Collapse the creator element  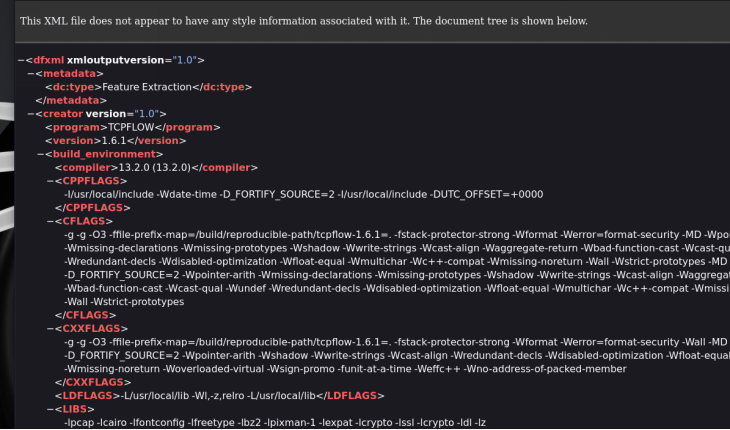click(x=31, y=114)
